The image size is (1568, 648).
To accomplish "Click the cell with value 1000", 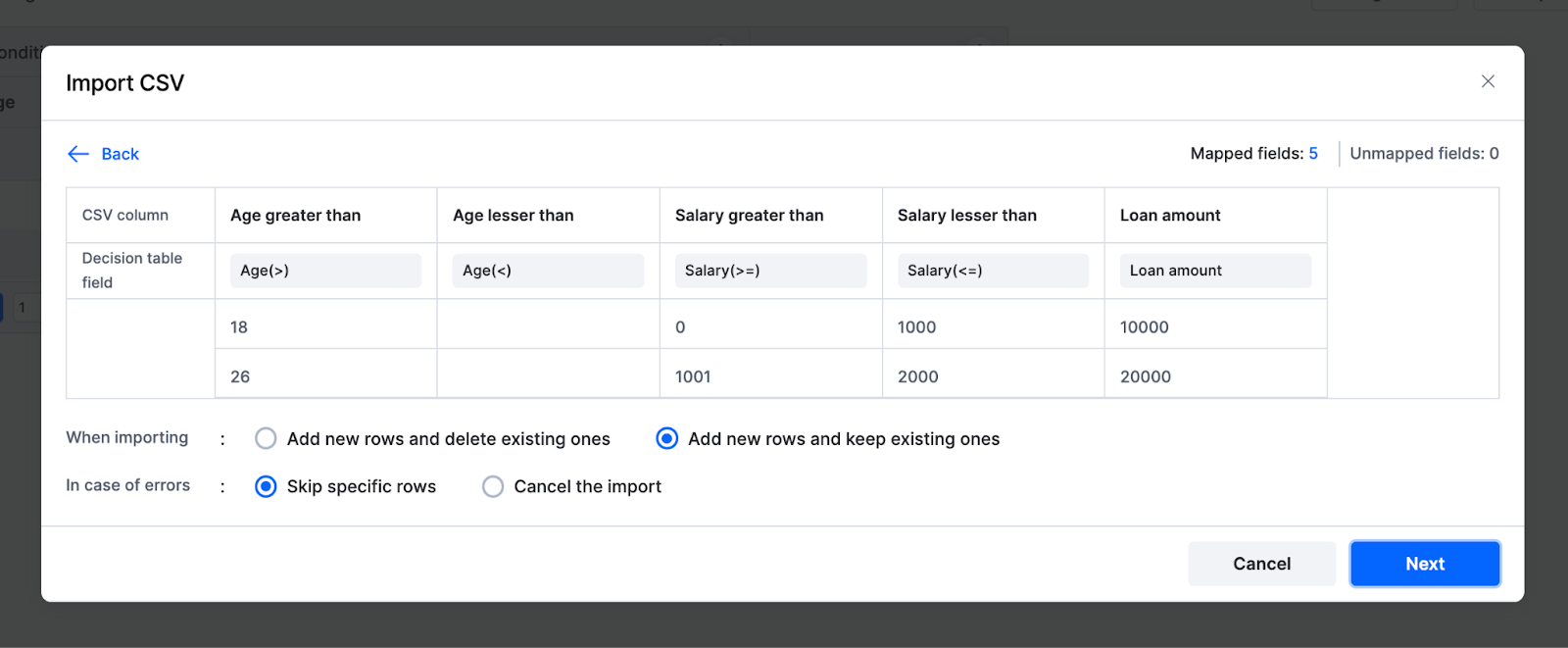I will 993,326.
